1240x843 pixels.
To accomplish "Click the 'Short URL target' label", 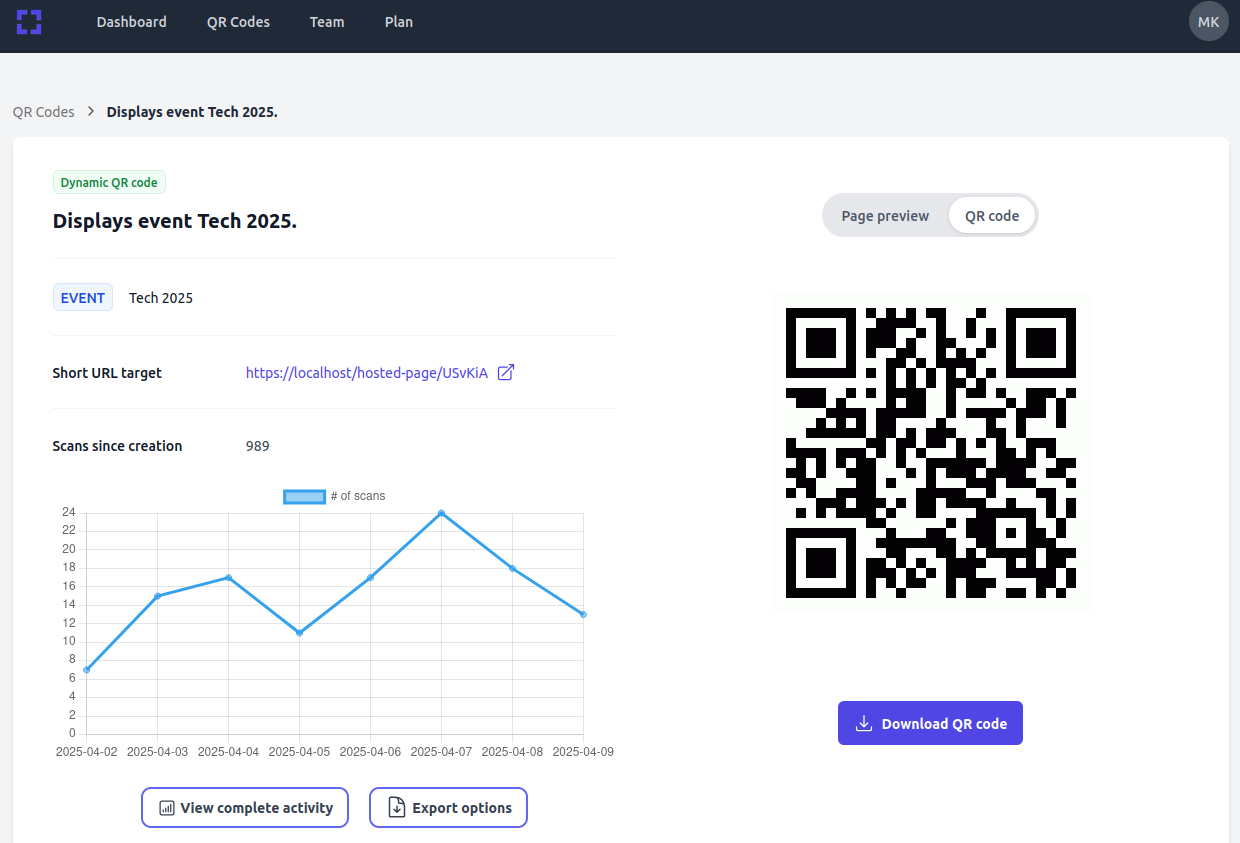I will pos(107,373).
